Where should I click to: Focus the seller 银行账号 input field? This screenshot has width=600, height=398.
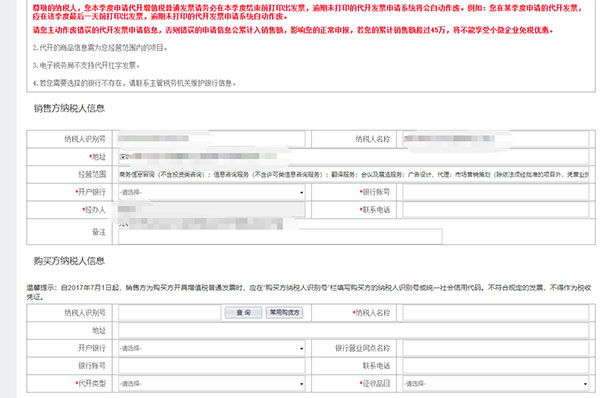(x=496, y=192)
